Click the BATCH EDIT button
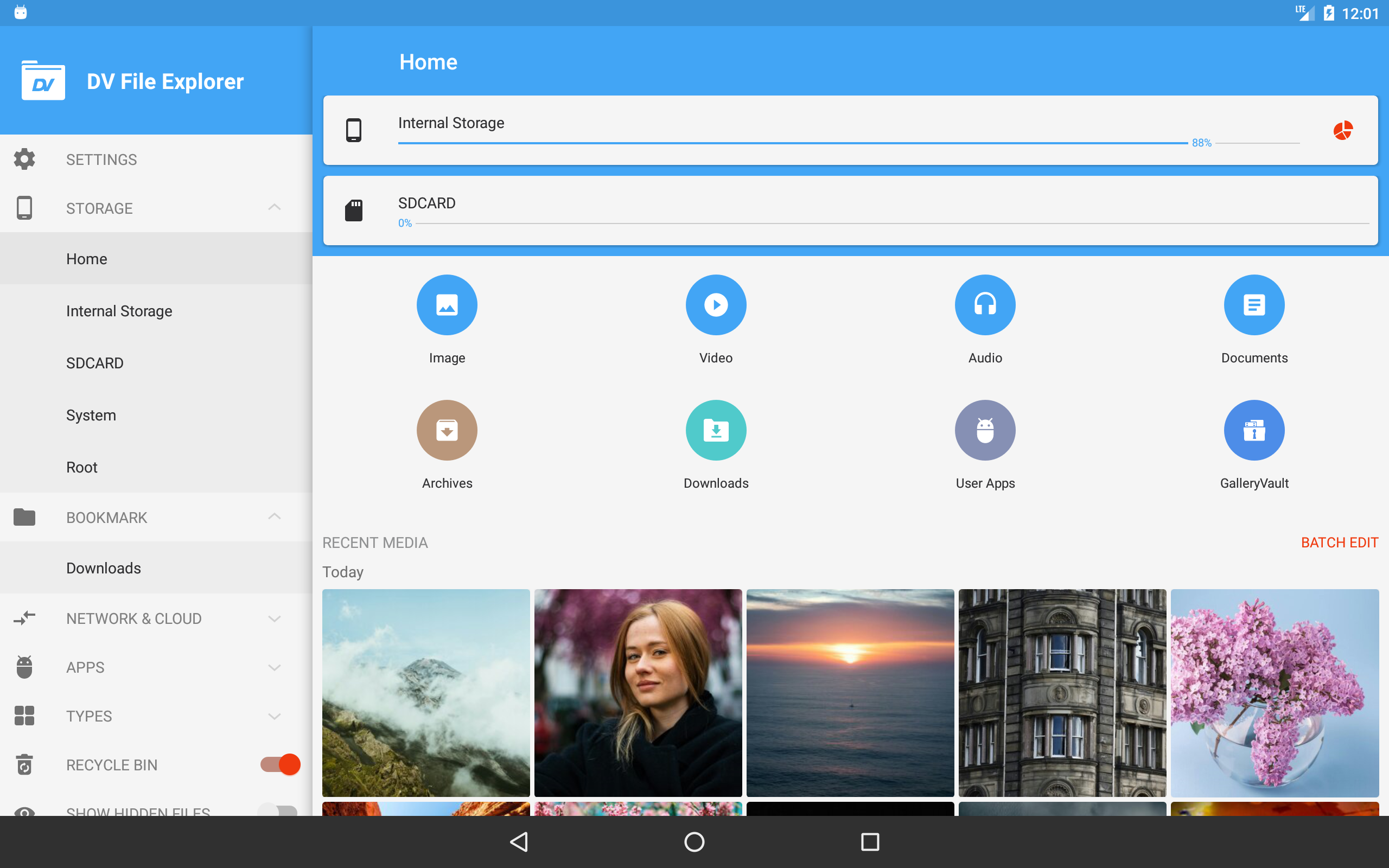Image resolution: width=1389 pixels, height=868 pixels. coord(1339,542)
